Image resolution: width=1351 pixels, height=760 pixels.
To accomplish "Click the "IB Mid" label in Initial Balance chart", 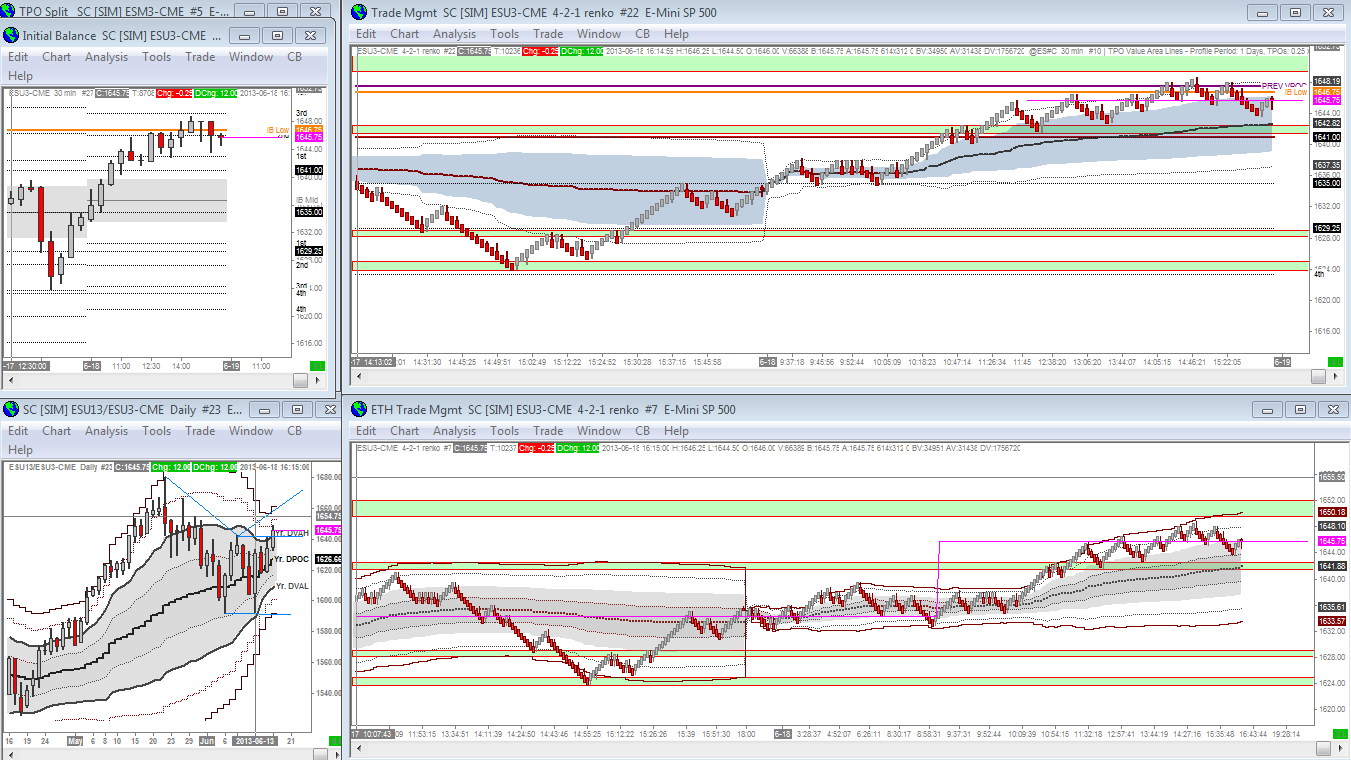I will click(x=305, y=200).
